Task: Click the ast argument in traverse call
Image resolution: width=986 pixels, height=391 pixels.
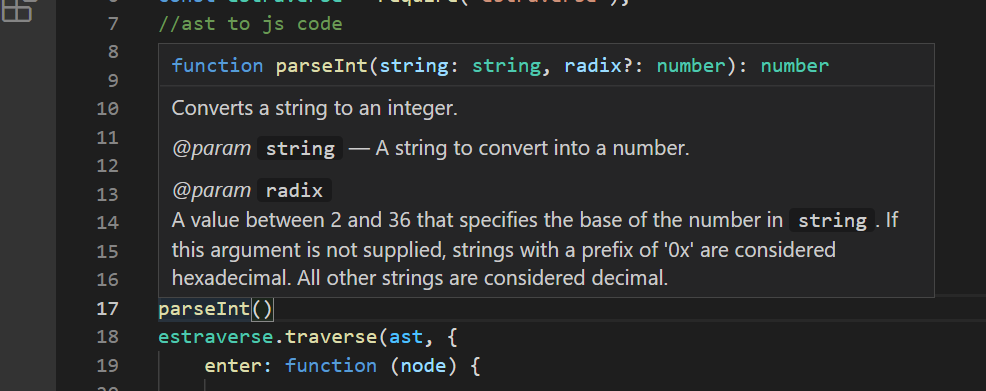Action: click(x=406, y=338)
